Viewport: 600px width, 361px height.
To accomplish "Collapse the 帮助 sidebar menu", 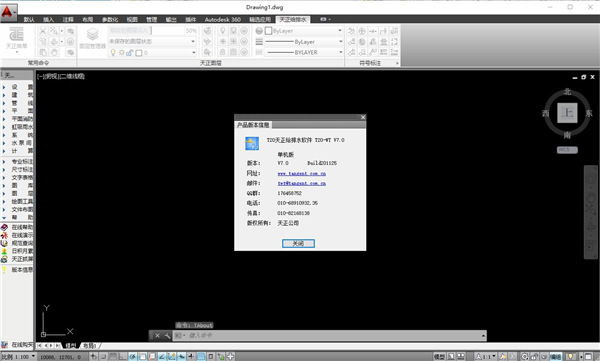I will click(17, 217).
